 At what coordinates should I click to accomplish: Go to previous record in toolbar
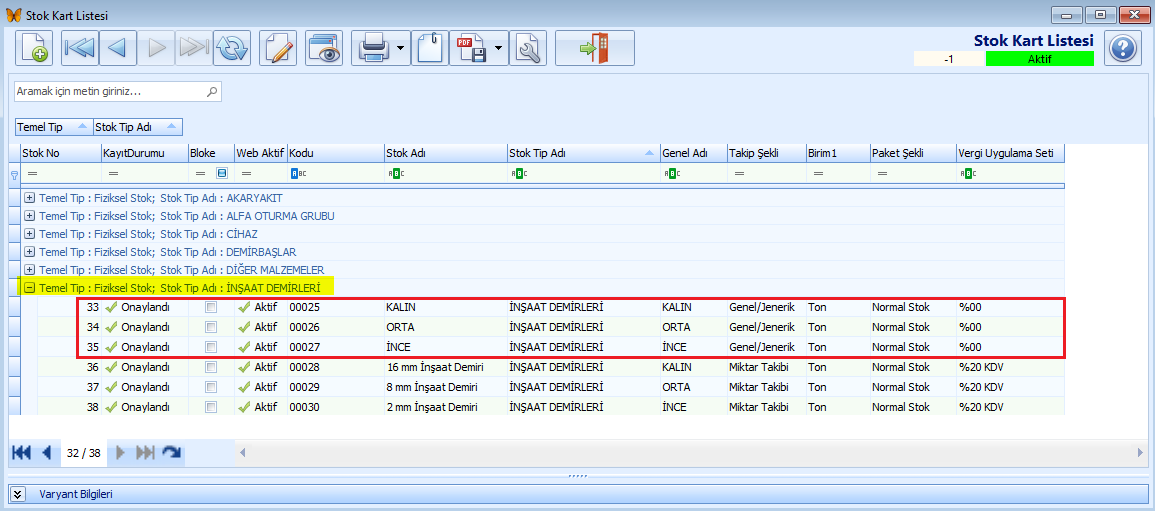pyautogui.click(x=118, y=49)
